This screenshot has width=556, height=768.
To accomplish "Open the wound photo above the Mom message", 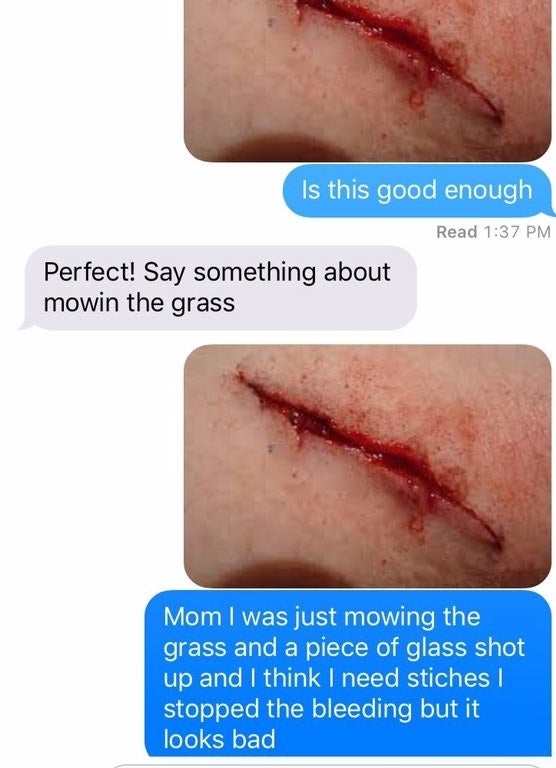I will [367, 466].
